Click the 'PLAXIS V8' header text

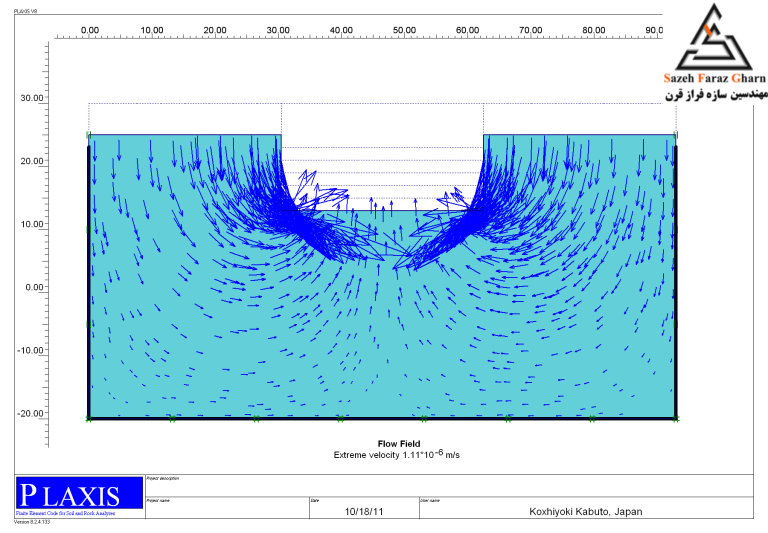click(x=25, y=11)
